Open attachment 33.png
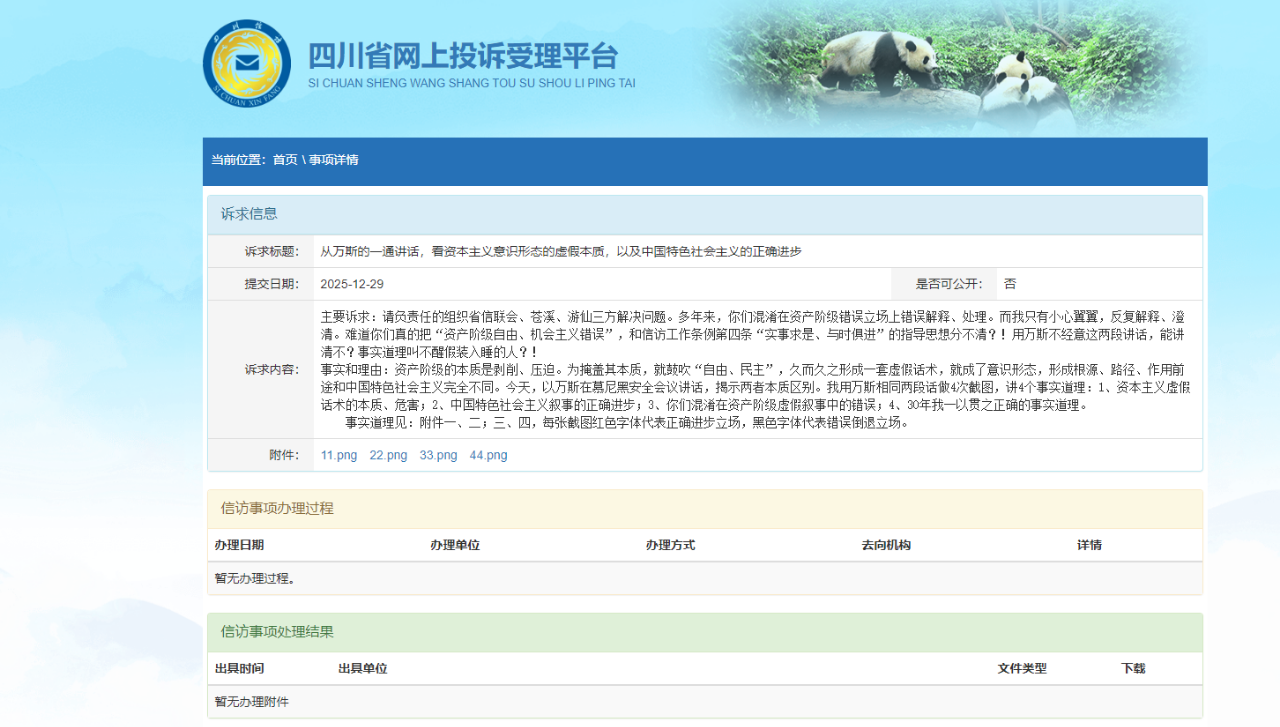The image size is (1280, 727). 438,455
